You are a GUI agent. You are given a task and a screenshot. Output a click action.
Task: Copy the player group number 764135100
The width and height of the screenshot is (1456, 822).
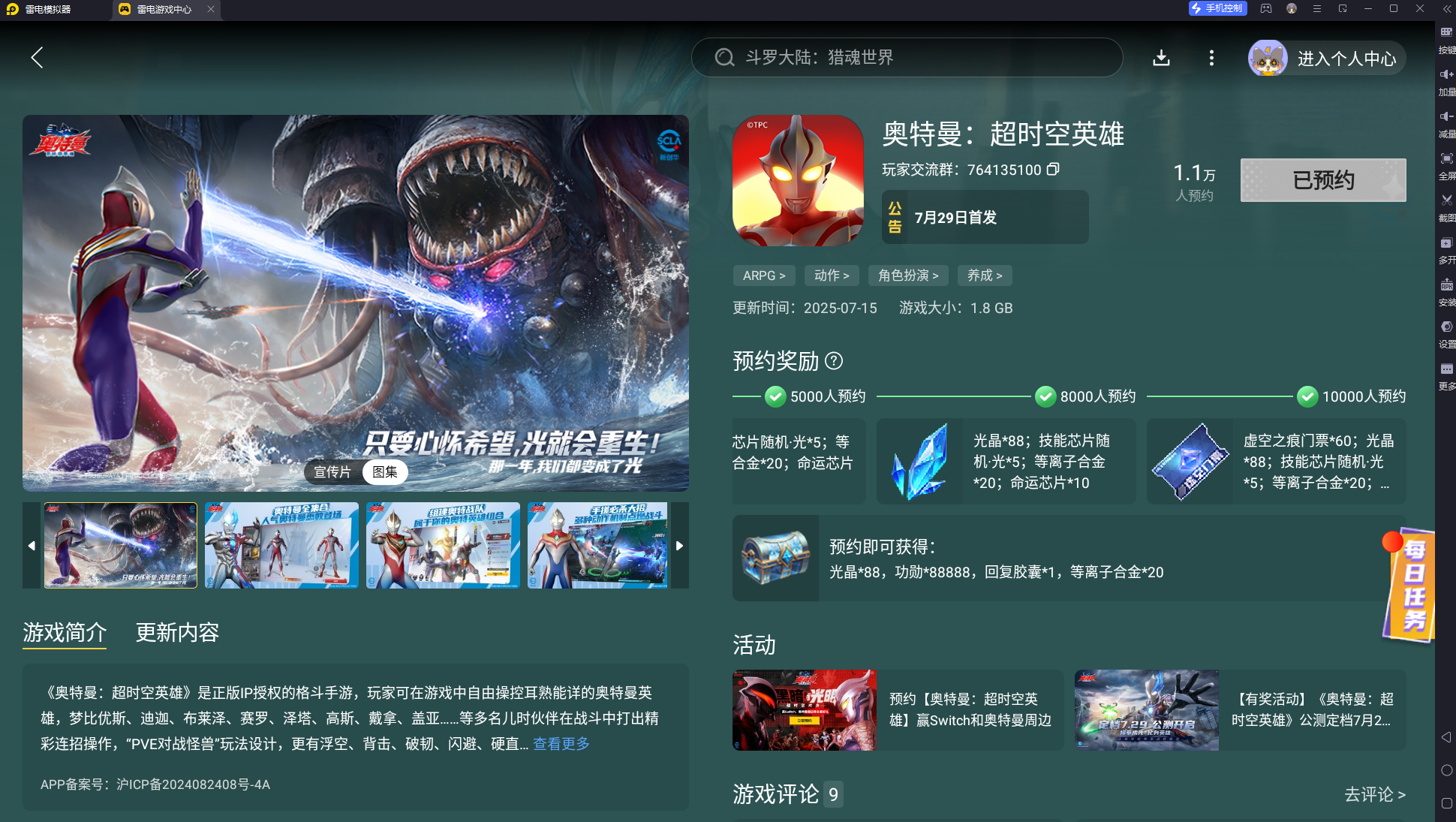[x=1053, y=170]
